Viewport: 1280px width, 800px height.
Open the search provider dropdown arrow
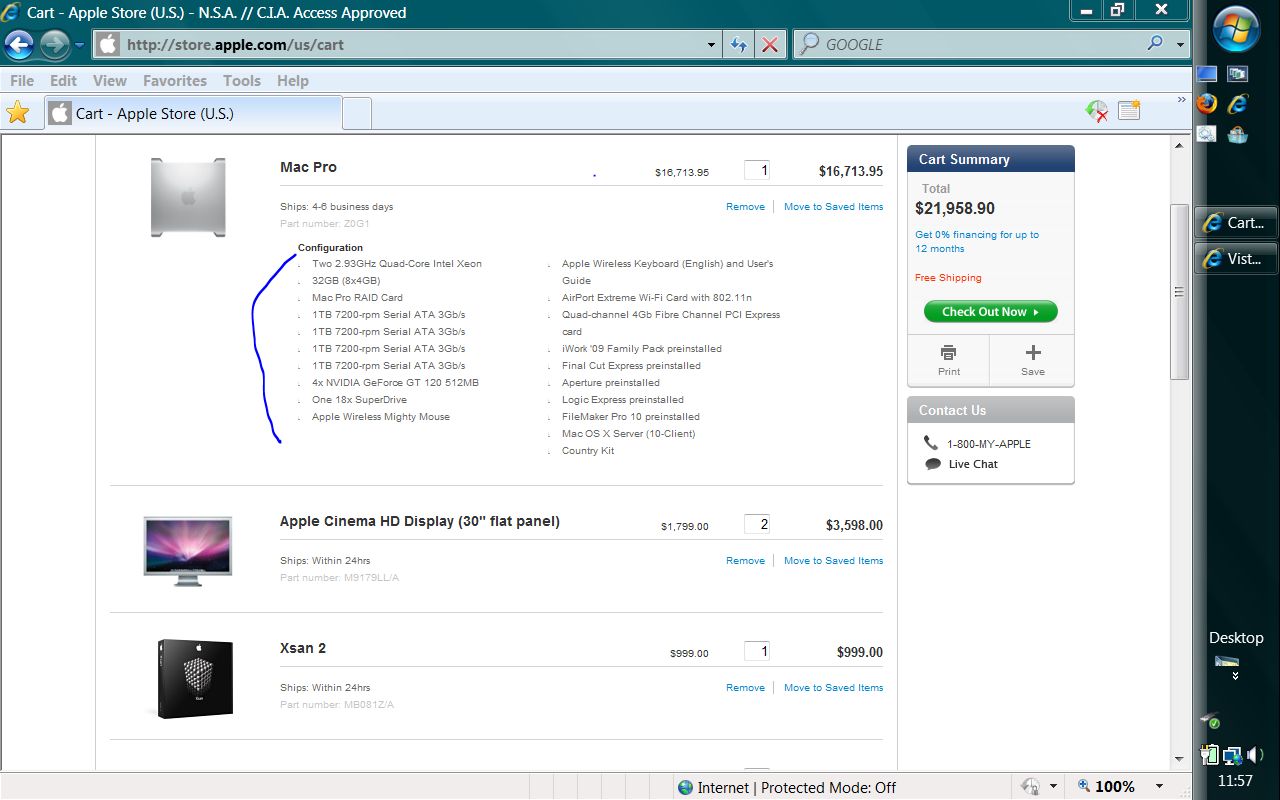tap(1180, 44)
